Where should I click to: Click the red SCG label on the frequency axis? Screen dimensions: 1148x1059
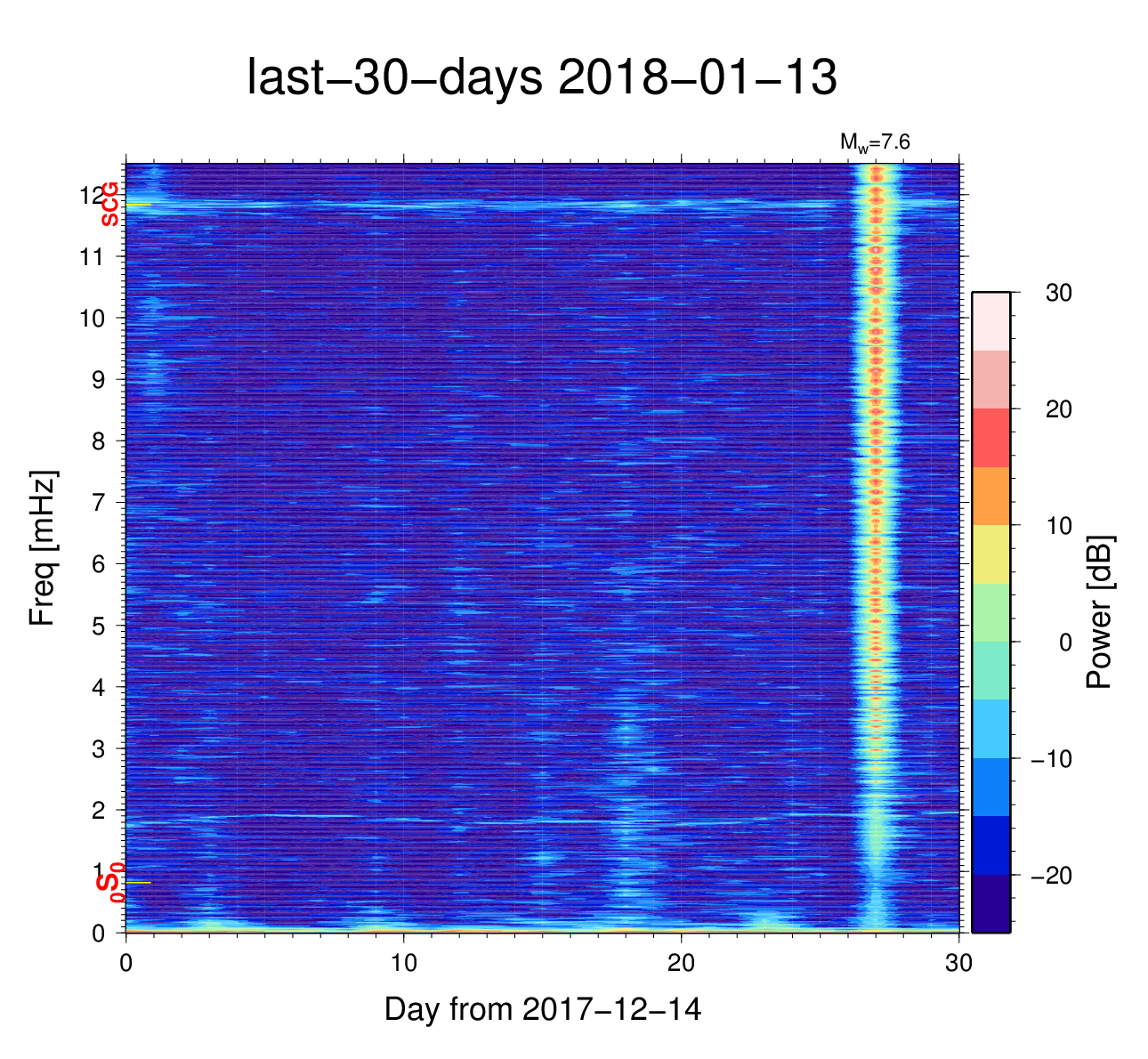109,204
